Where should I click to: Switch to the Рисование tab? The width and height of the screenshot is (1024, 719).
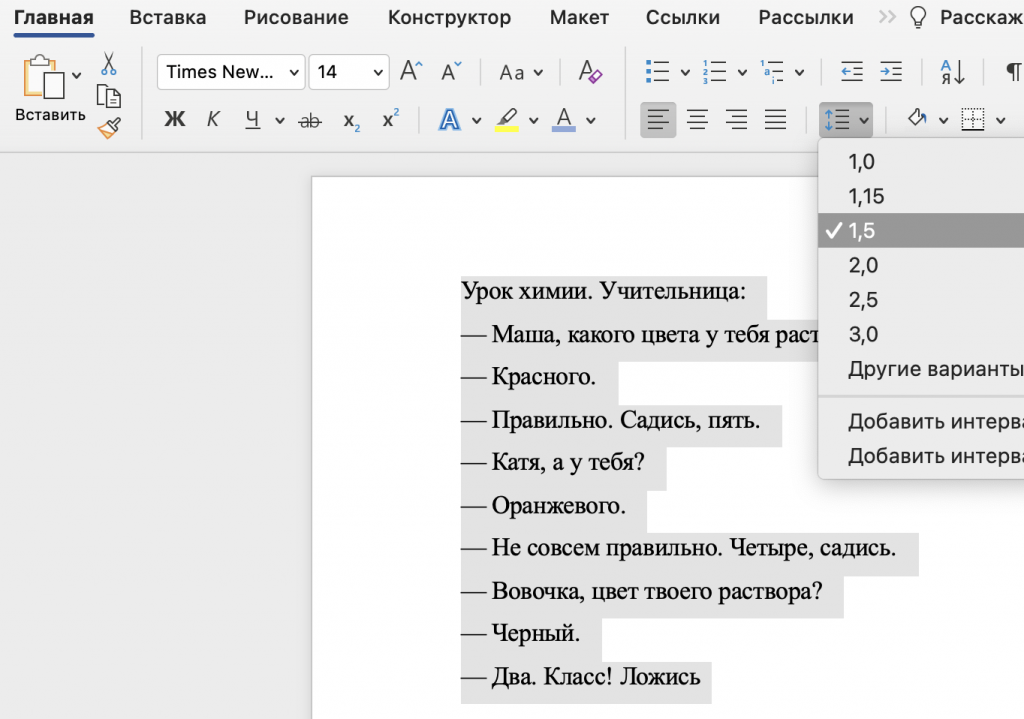point(296,18)
